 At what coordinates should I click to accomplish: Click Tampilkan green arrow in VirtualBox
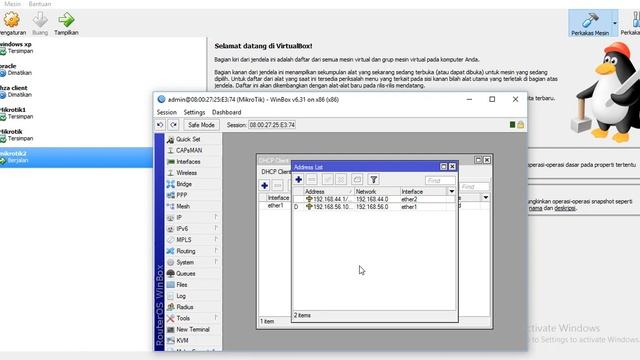tap(66, 20)
